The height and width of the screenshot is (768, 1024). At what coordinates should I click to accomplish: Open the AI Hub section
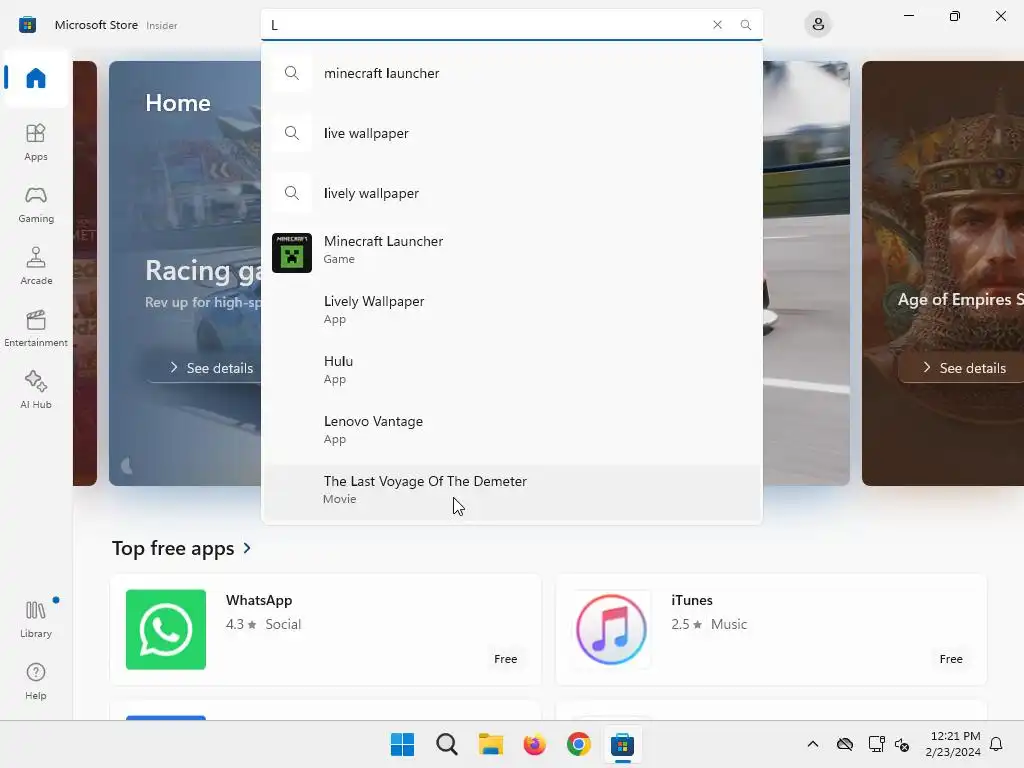36,391
